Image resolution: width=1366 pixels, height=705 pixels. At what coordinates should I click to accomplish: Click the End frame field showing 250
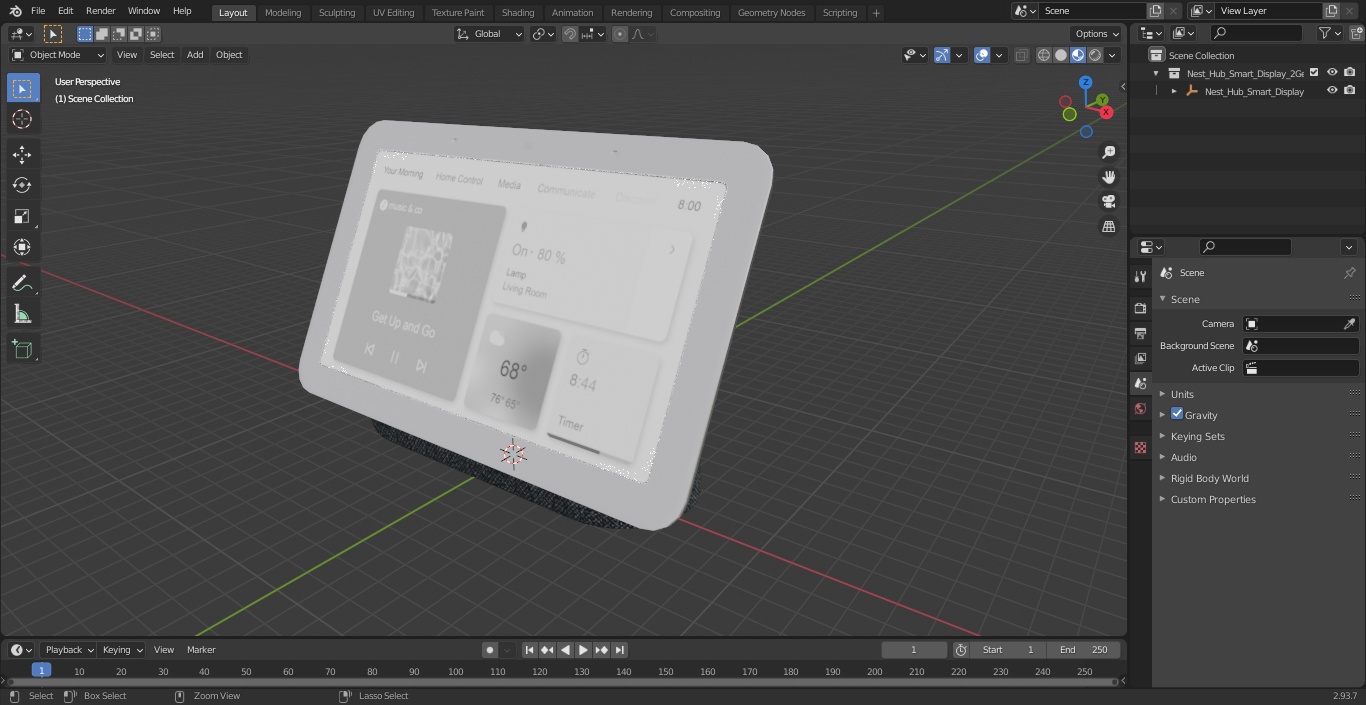tap(1084, 650)
